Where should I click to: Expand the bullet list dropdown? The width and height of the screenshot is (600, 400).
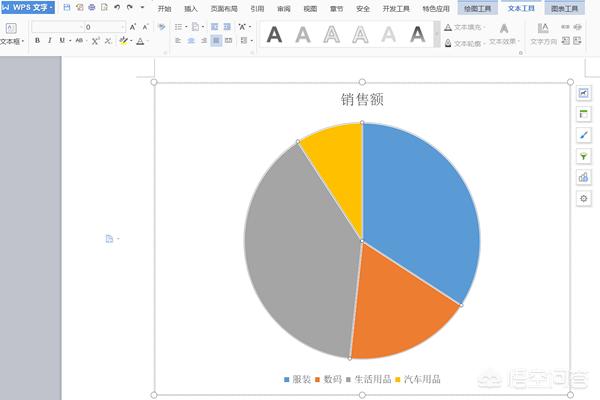pos(186,27)
